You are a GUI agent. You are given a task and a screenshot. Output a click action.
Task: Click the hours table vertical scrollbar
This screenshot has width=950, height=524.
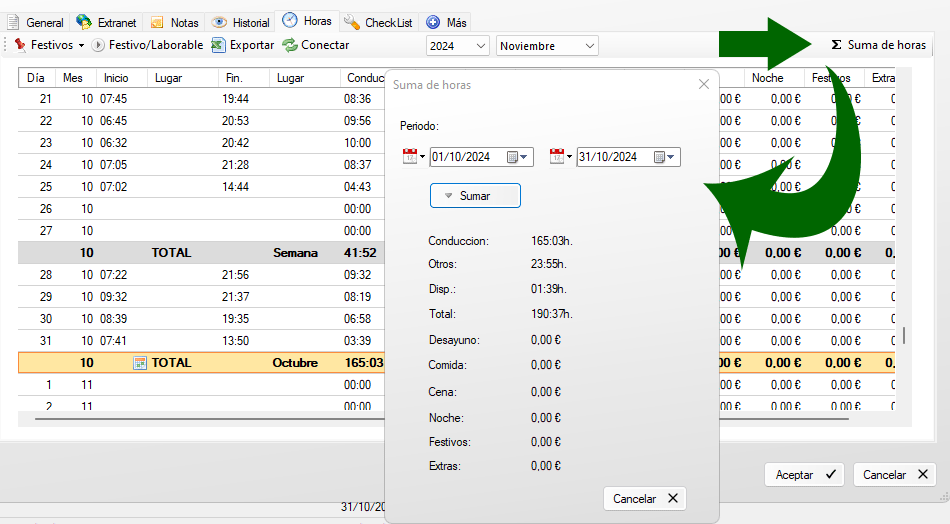click(904, 335)
